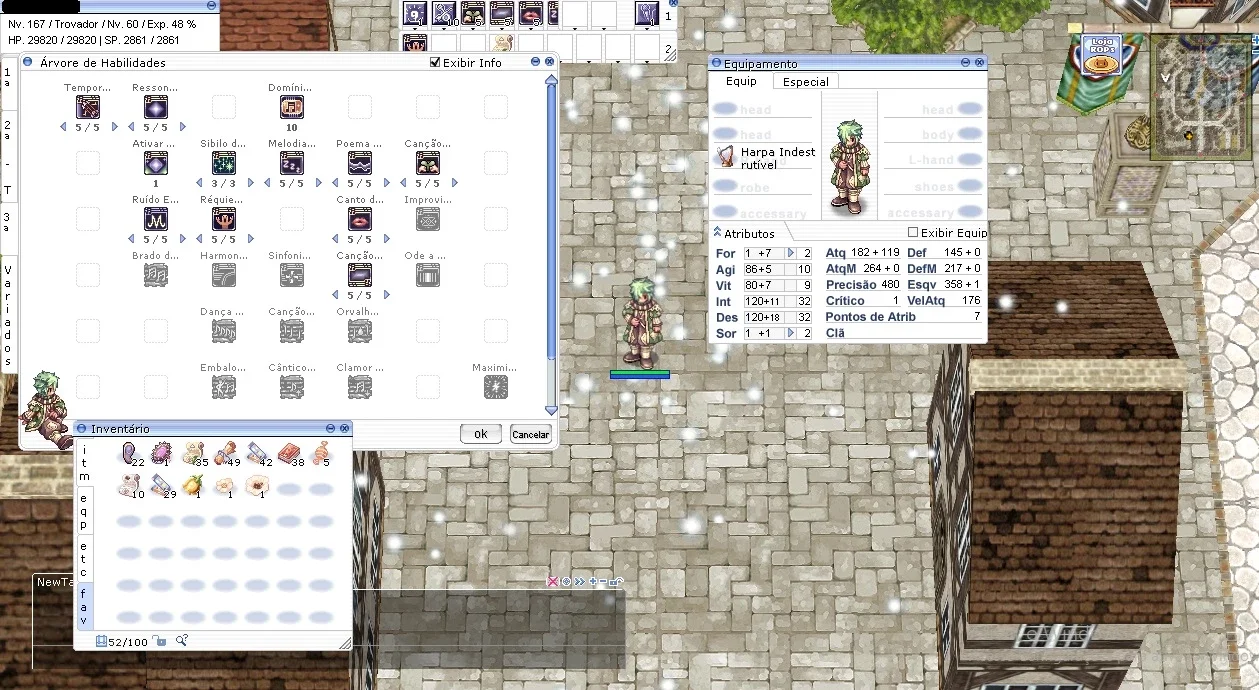Select the Melodia... skill icon

(x=291, y=163)
